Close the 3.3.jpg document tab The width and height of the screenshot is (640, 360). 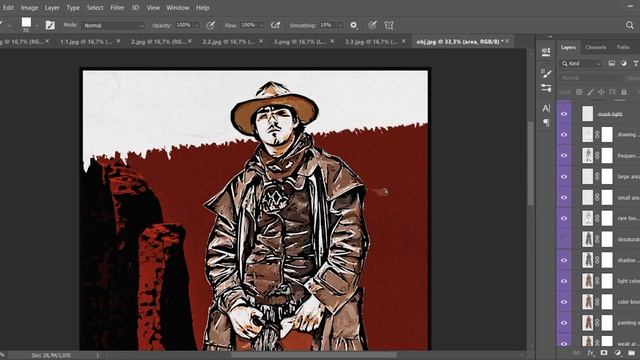point(404,41)
